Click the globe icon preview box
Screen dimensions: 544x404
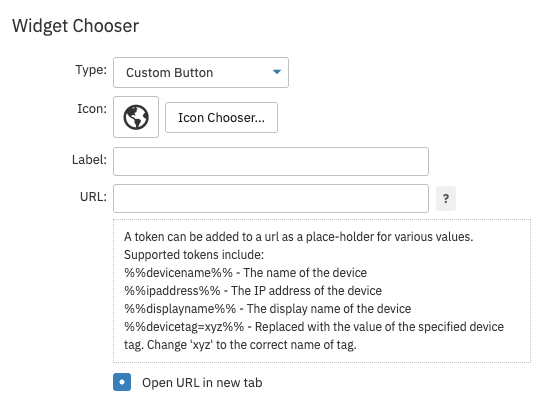(136, 117)
